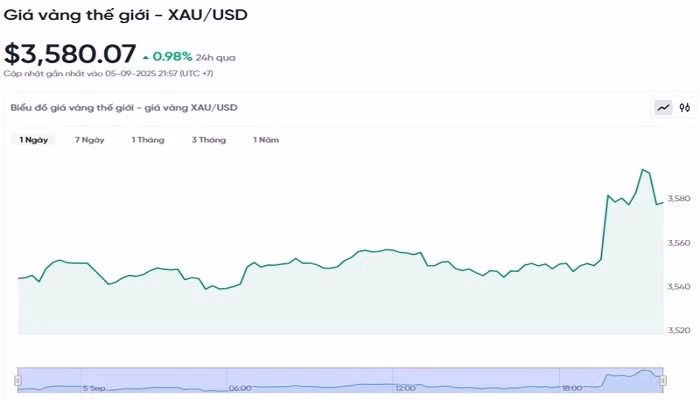The height and width of the screenshot is (400, 700).
Task: Click the 12:00 marker in navigator
Action: click(405, 388)
